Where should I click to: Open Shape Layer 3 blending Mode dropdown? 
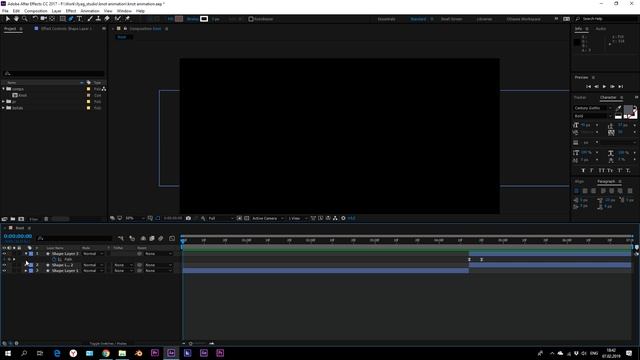coord(93,253)
